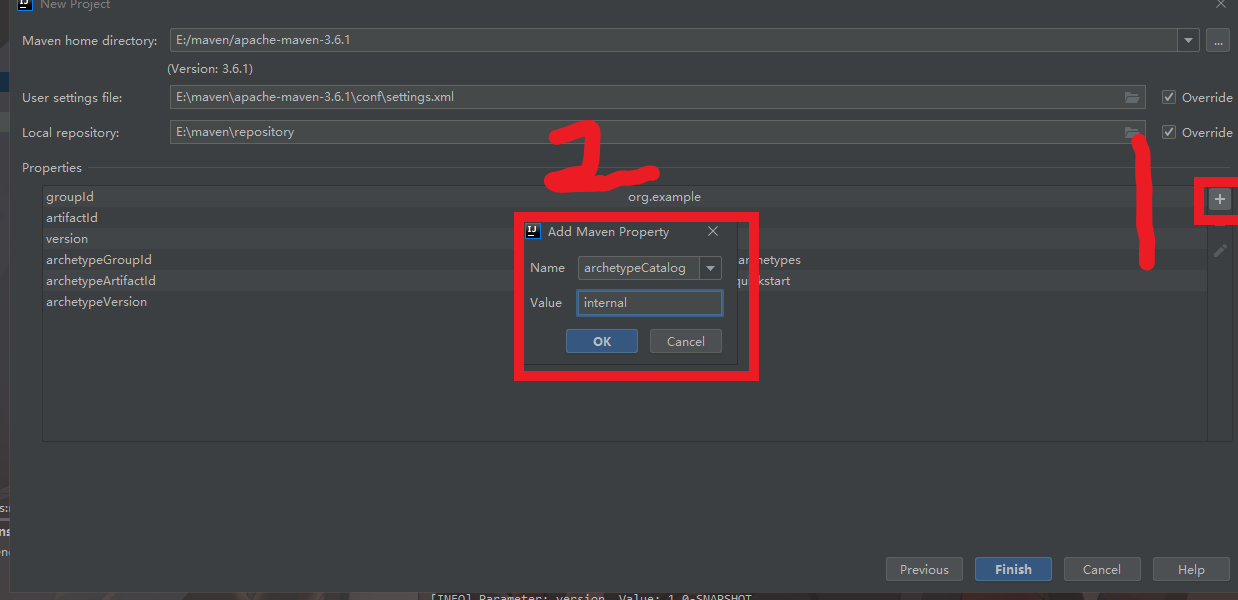Click the Value field containing internal
This screenshot has width=1238, height=600.
[650, 303]
